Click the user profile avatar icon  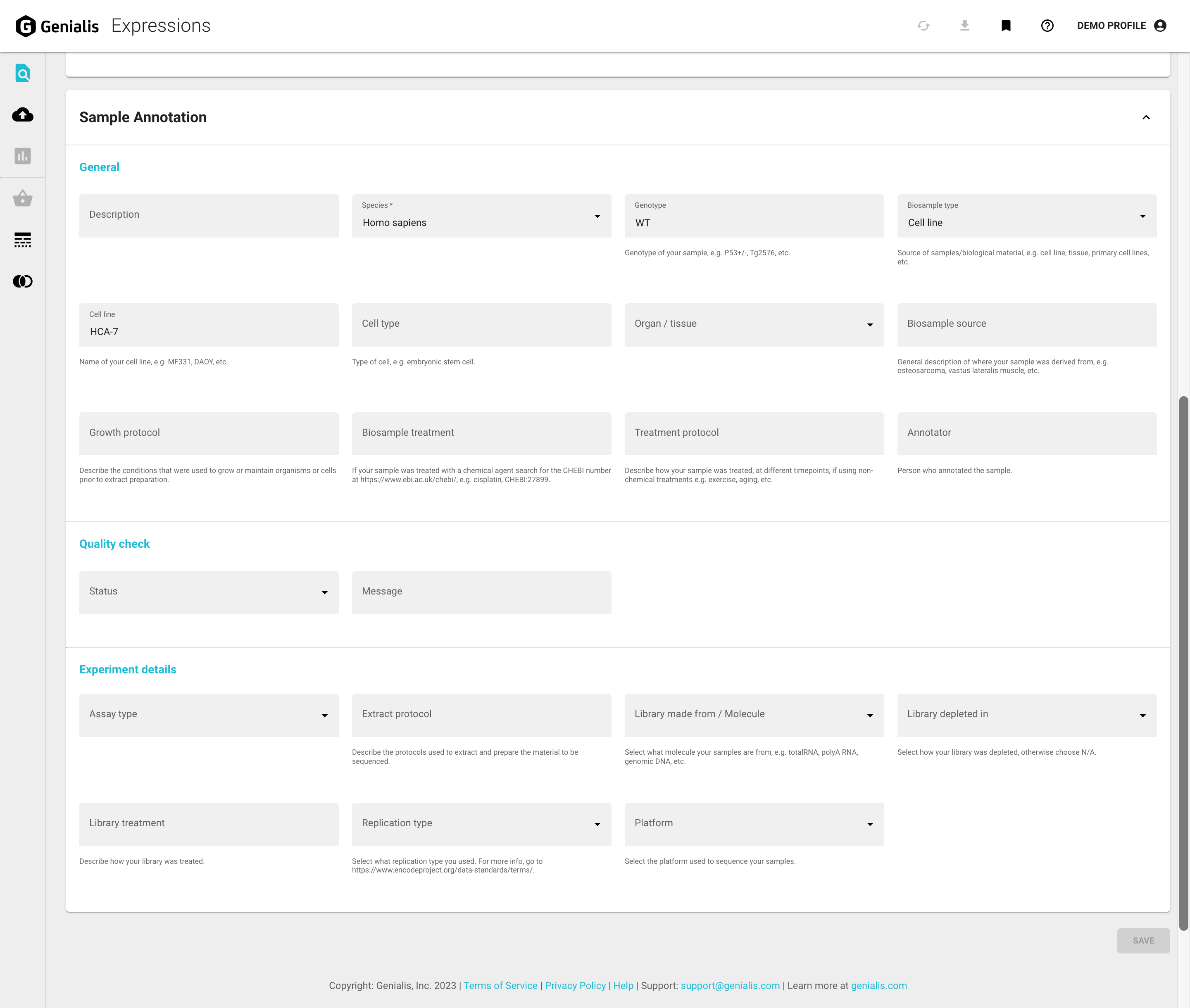(1160, 25)
